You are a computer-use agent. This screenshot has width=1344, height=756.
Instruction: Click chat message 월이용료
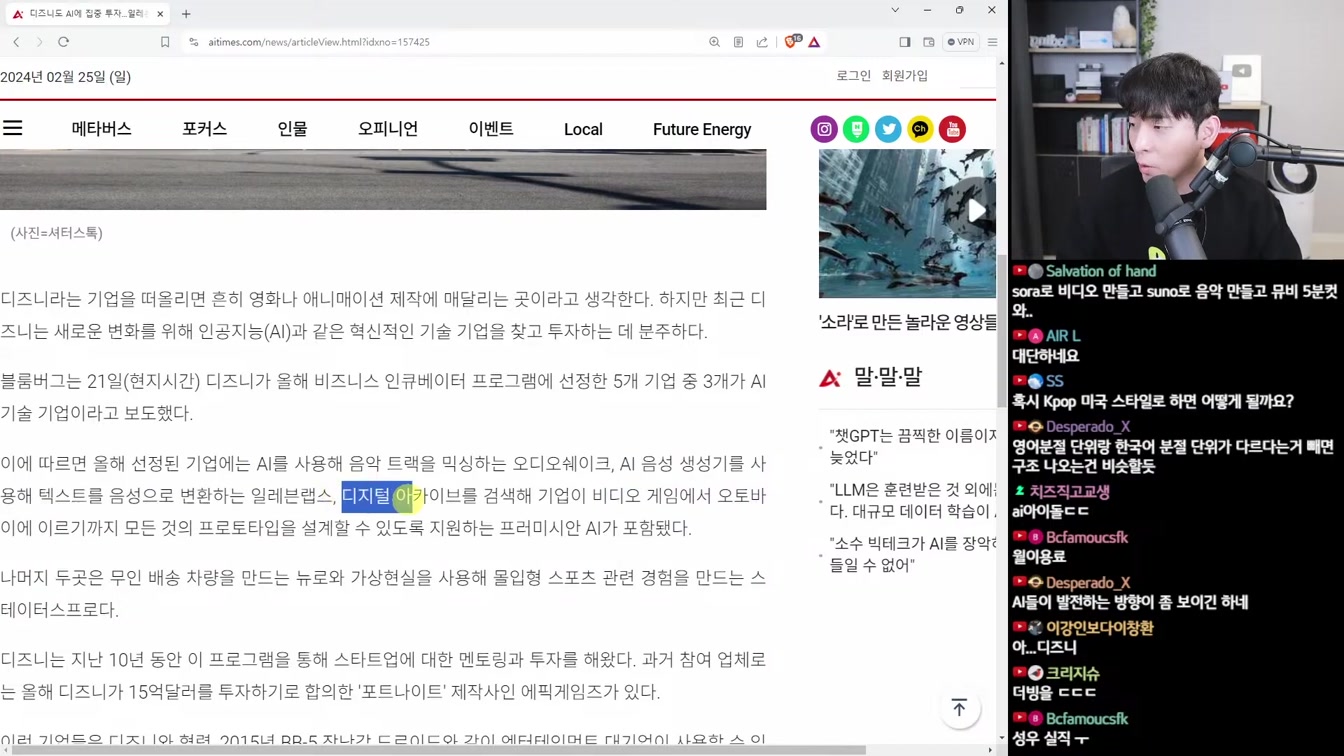(1038, 557)
